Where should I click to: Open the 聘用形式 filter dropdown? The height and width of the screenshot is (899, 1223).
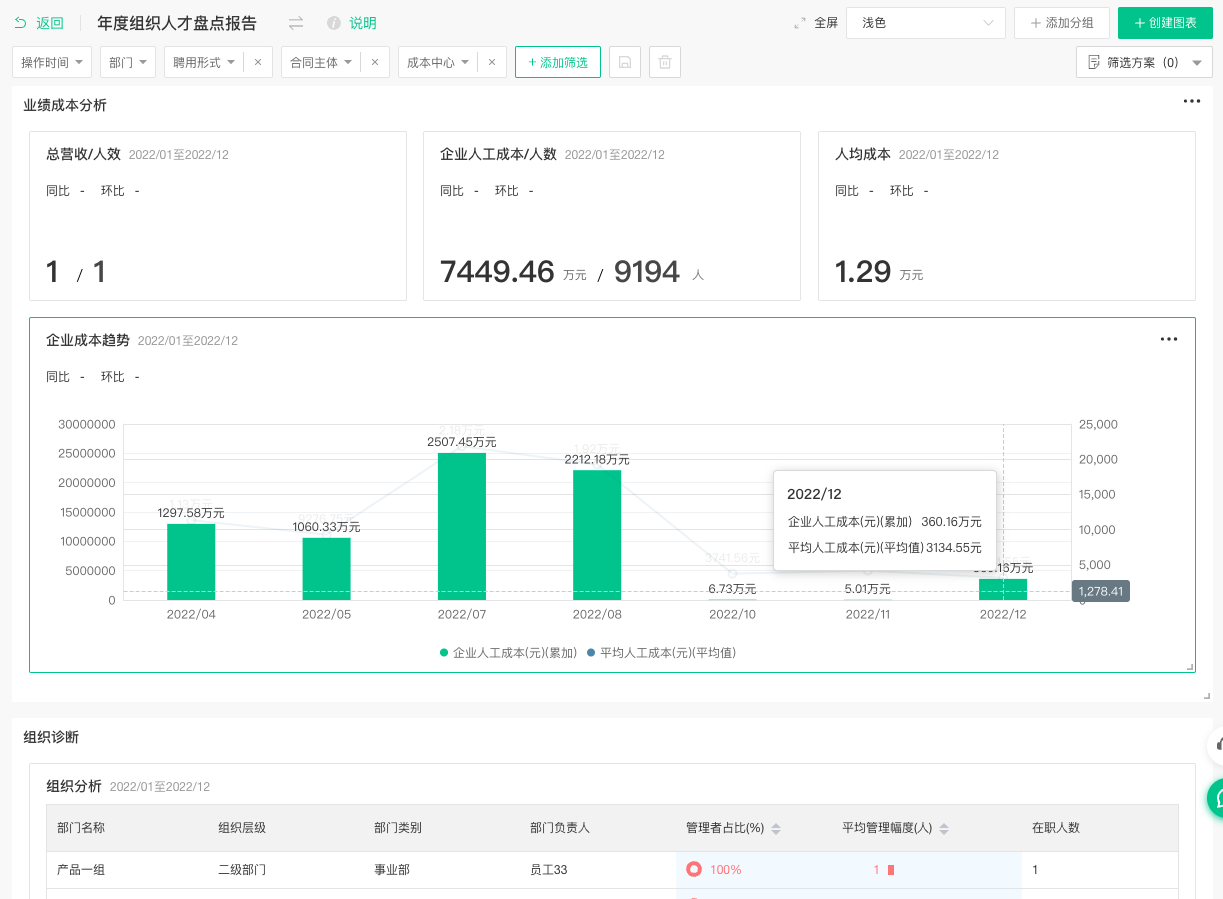(204, 62)
